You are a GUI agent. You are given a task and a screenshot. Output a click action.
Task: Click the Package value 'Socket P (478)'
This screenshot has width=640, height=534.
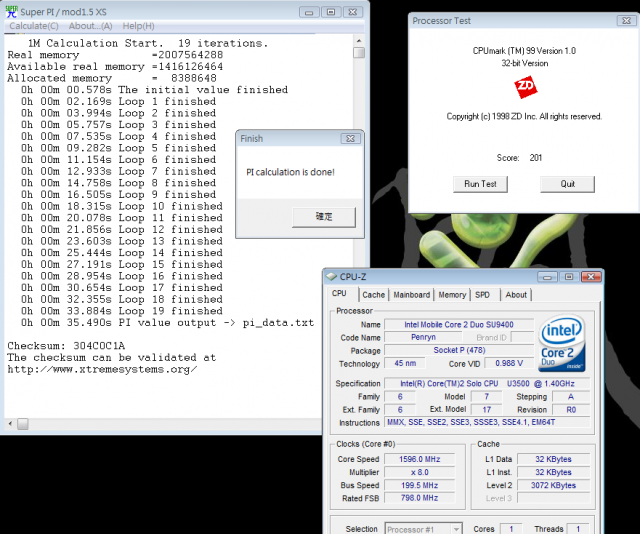click(x=459, y=350)
